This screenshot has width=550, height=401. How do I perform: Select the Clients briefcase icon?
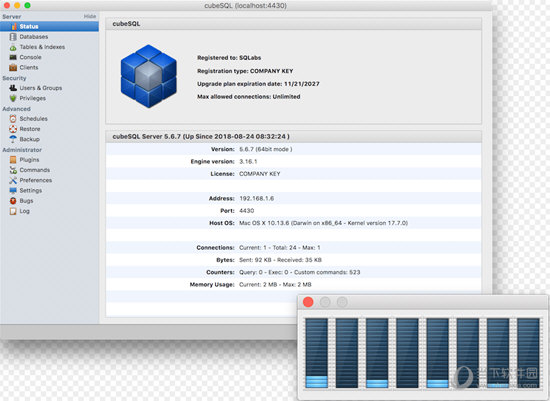[13, 67]
